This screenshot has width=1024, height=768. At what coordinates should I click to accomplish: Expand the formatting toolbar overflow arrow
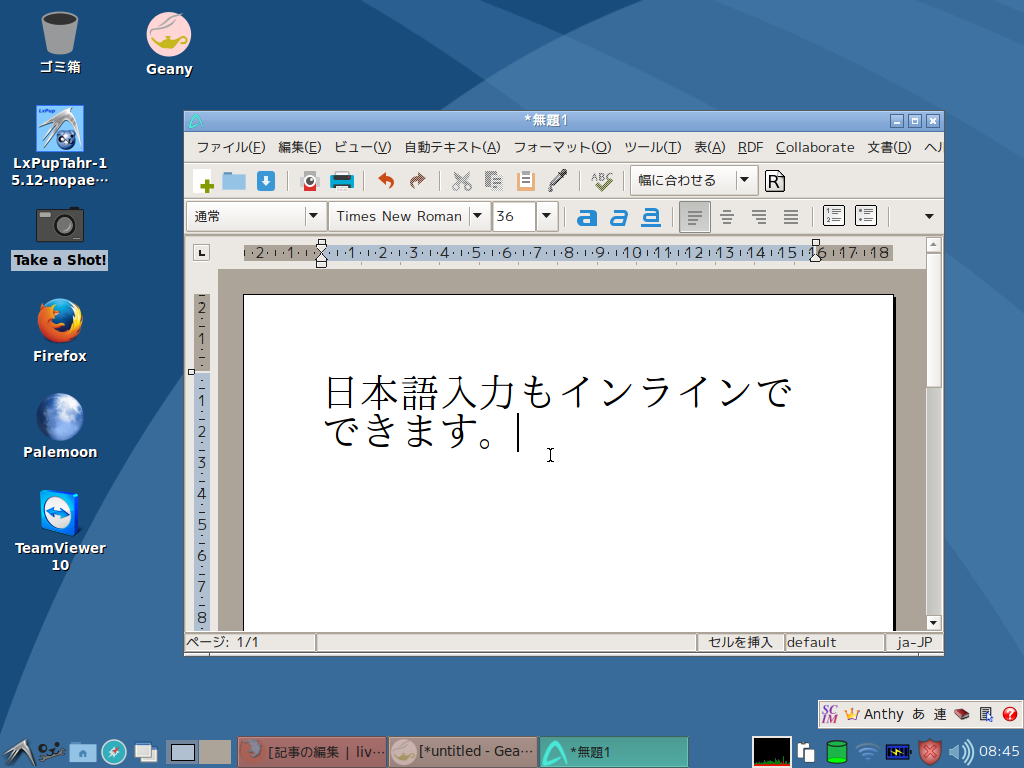point(929,217)
